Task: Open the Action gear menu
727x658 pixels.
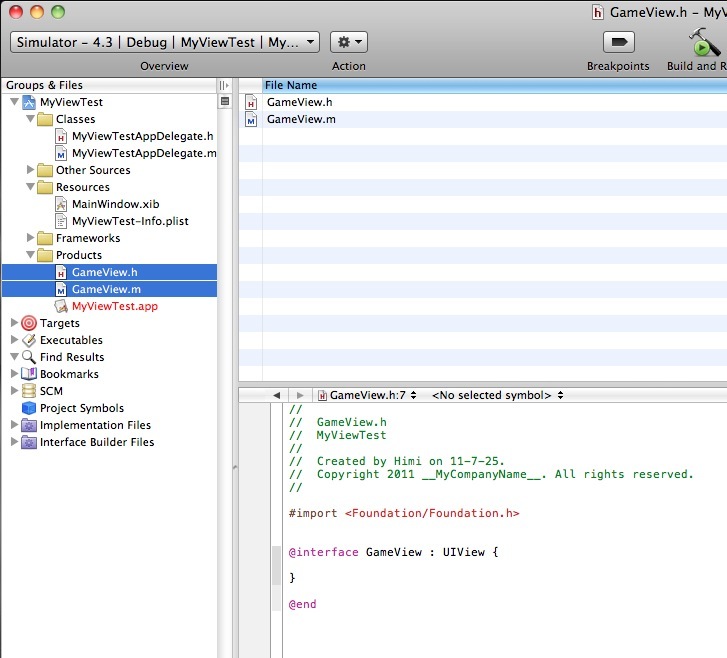Action: [x=348, y=42]
